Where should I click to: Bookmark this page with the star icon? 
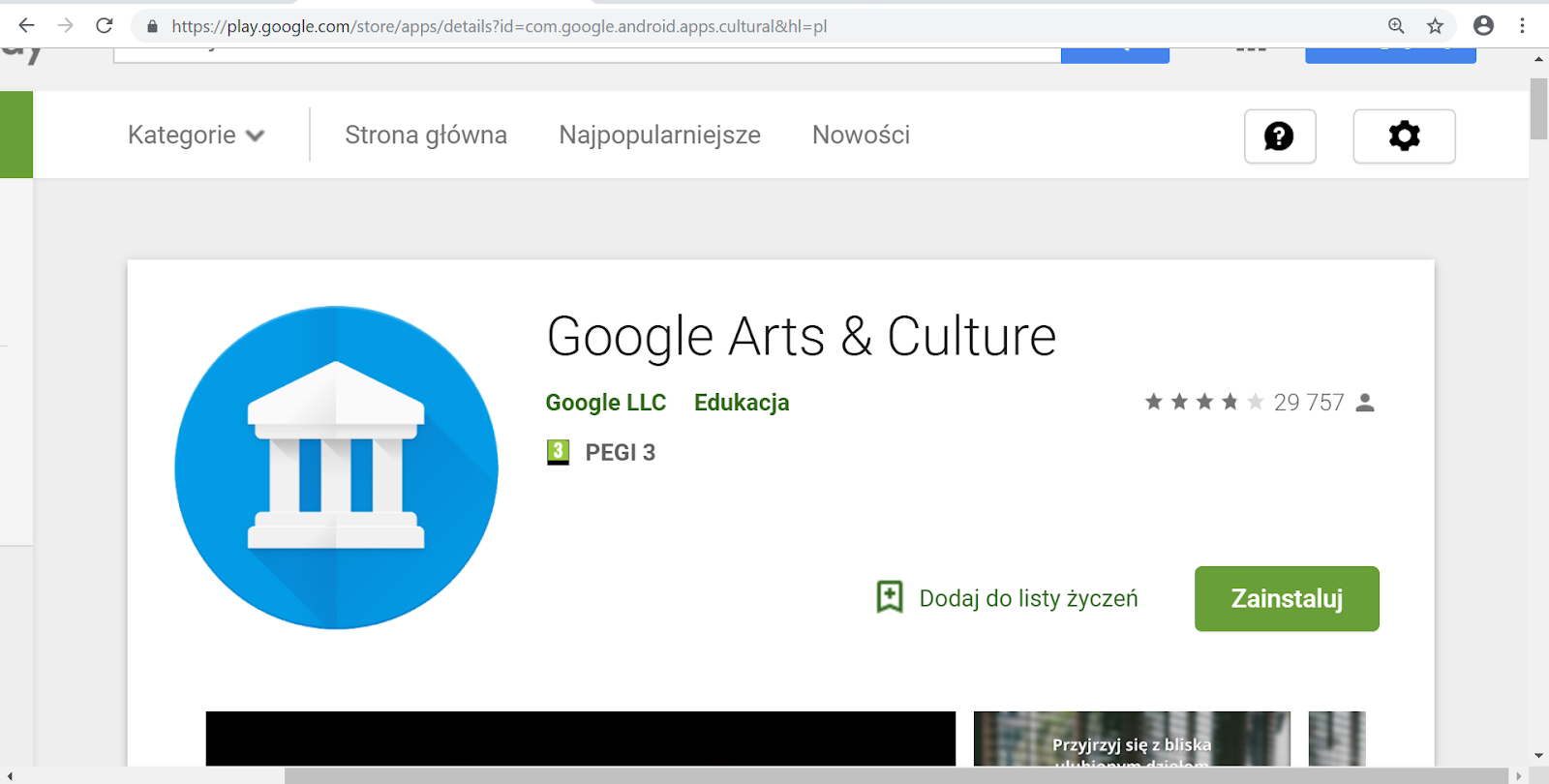tap(1435, 26)
